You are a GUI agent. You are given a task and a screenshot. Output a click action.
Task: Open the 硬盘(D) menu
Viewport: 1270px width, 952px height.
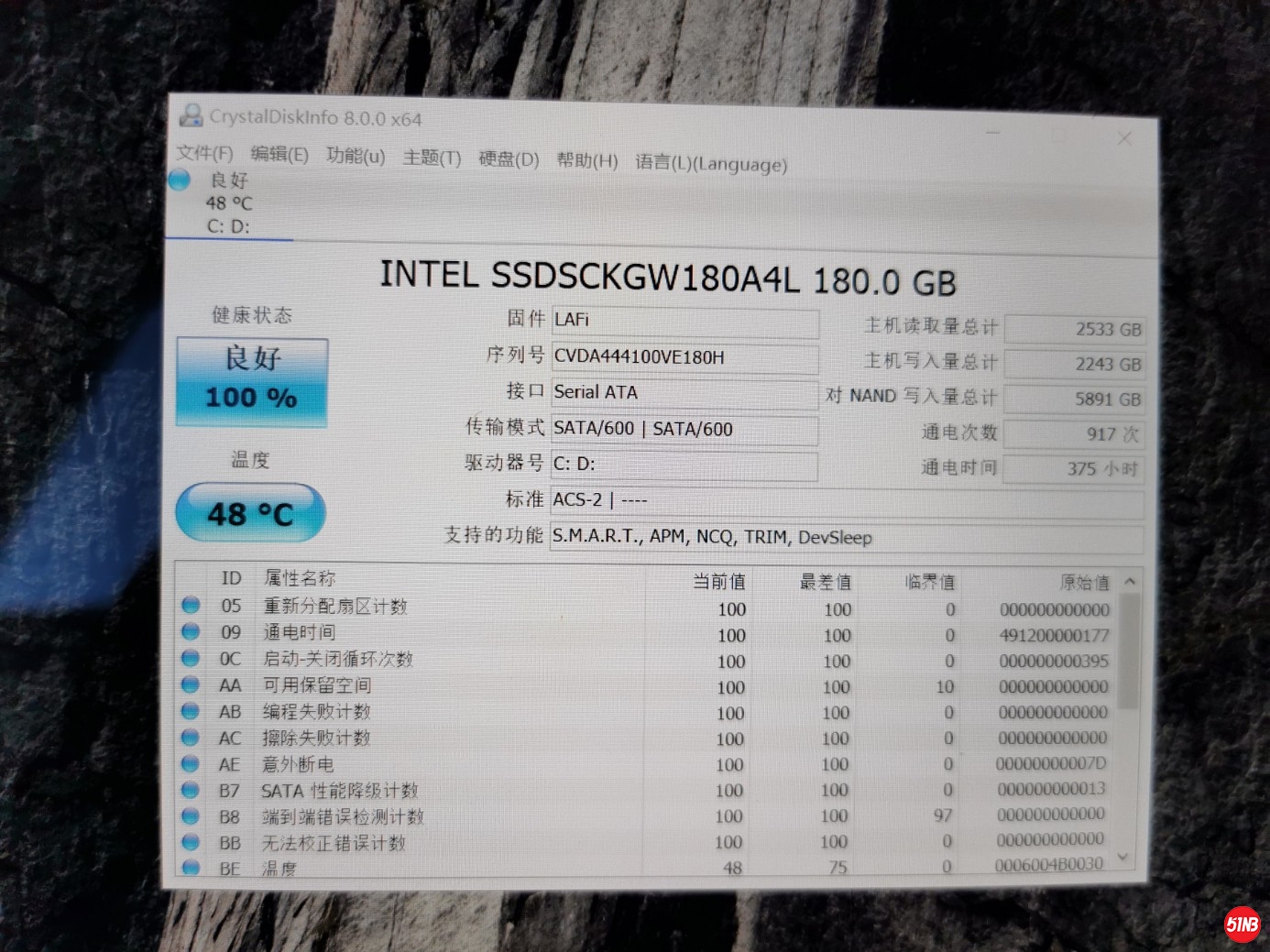pos(509,159)
